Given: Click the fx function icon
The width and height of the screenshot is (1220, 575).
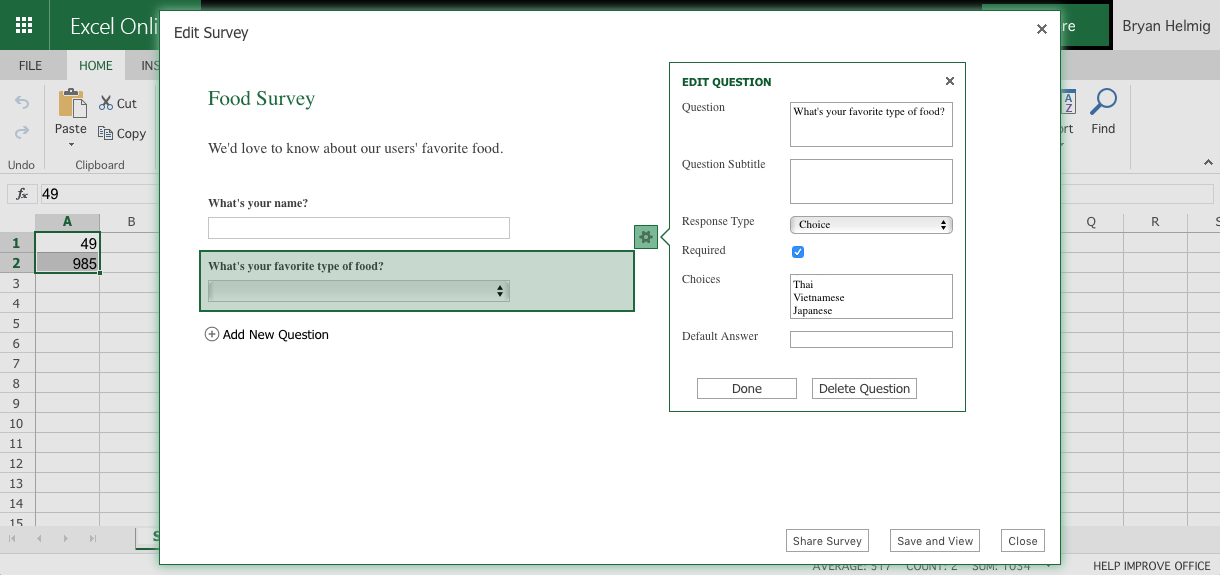Looking at the screenshot, I should coord(22,194).
